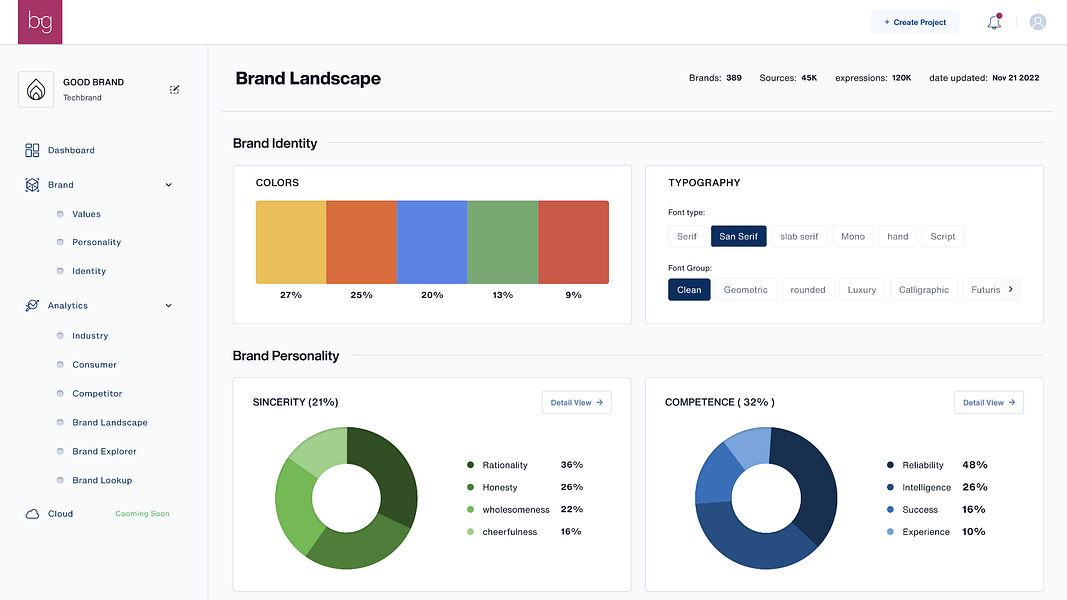1067x600 pixels.
Task: Click the Brand cube icon in the sidebar
Action: 32,185
